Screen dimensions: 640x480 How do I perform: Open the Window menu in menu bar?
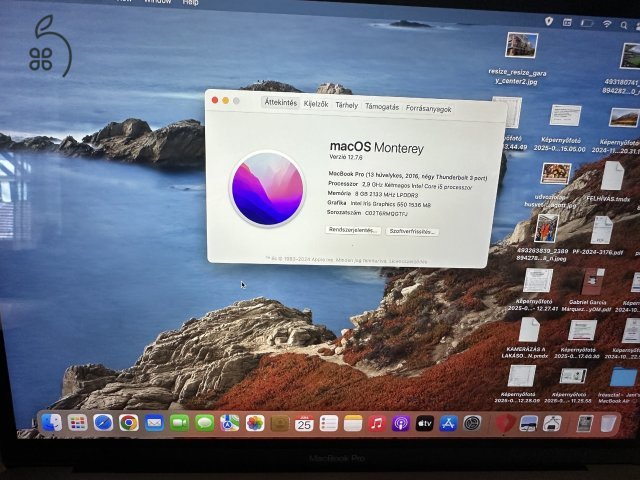coord(158,2)
